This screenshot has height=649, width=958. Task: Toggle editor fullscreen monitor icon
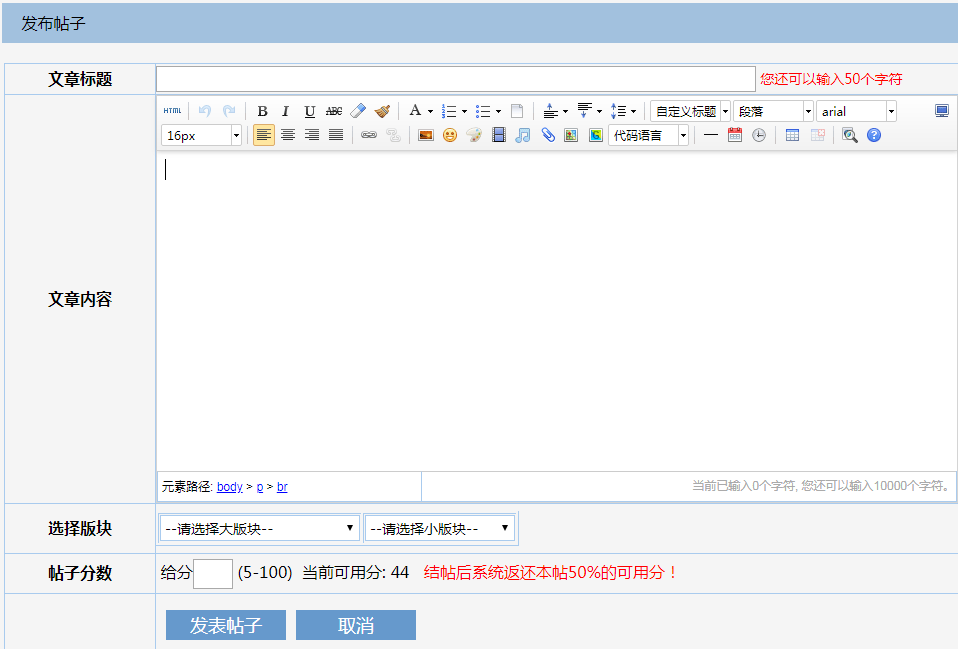click(x=942, y=111)
